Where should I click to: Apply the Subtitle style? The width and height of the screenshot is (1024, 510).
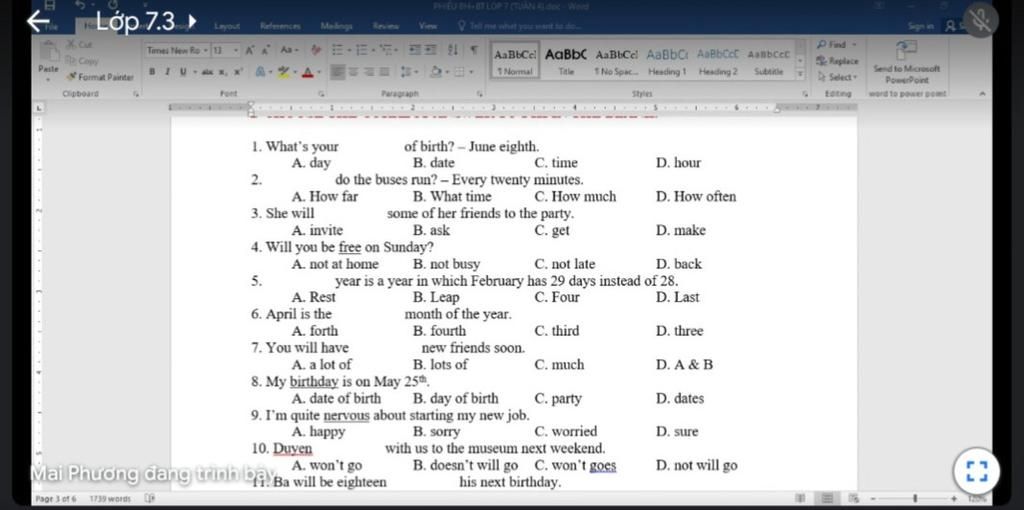click(769, 63)
